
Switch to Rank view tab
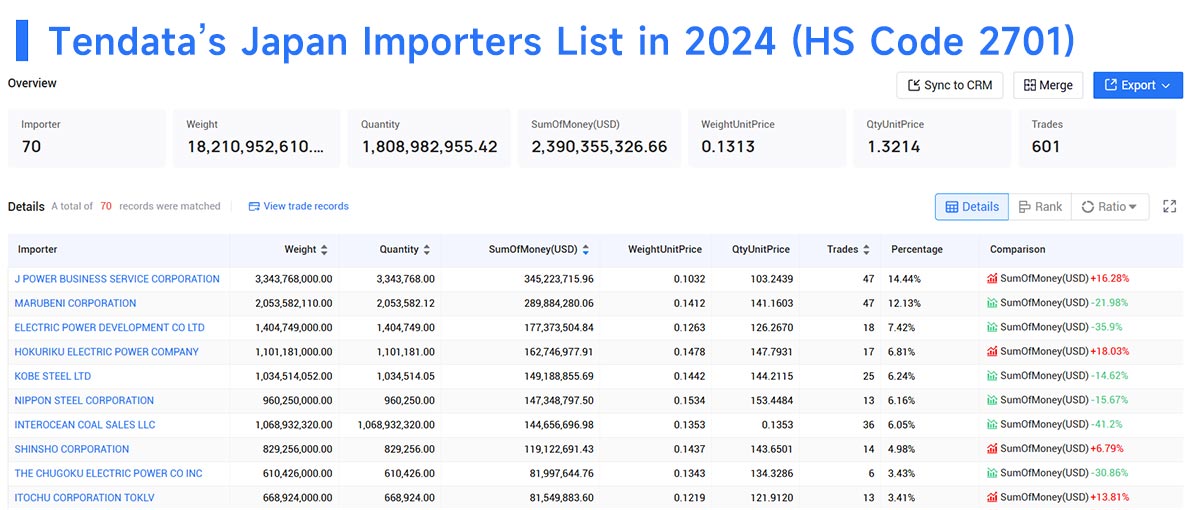click(1040, 206)
